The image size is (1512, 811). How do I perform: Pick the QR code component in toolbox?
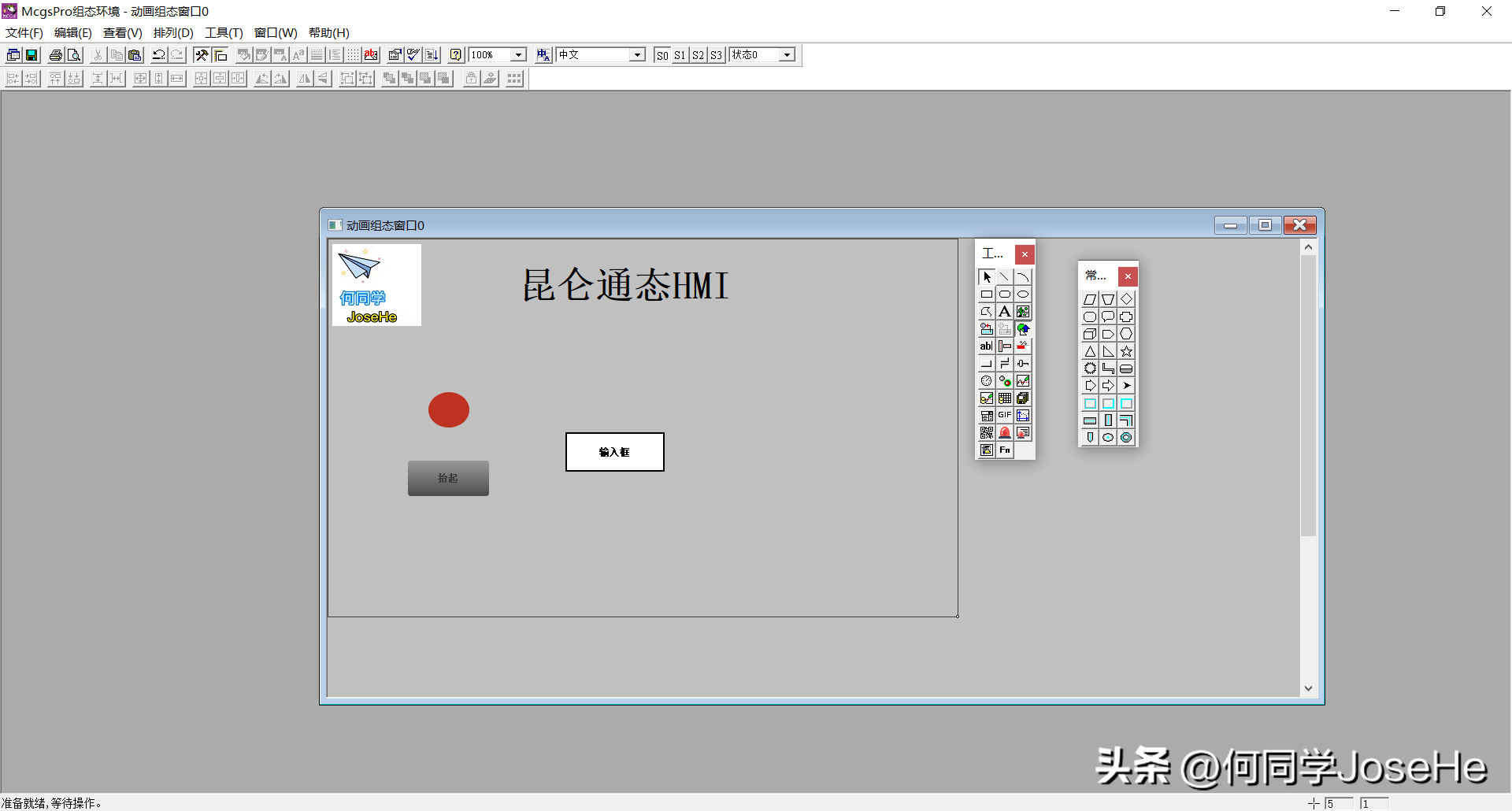(x=987, y=433)
